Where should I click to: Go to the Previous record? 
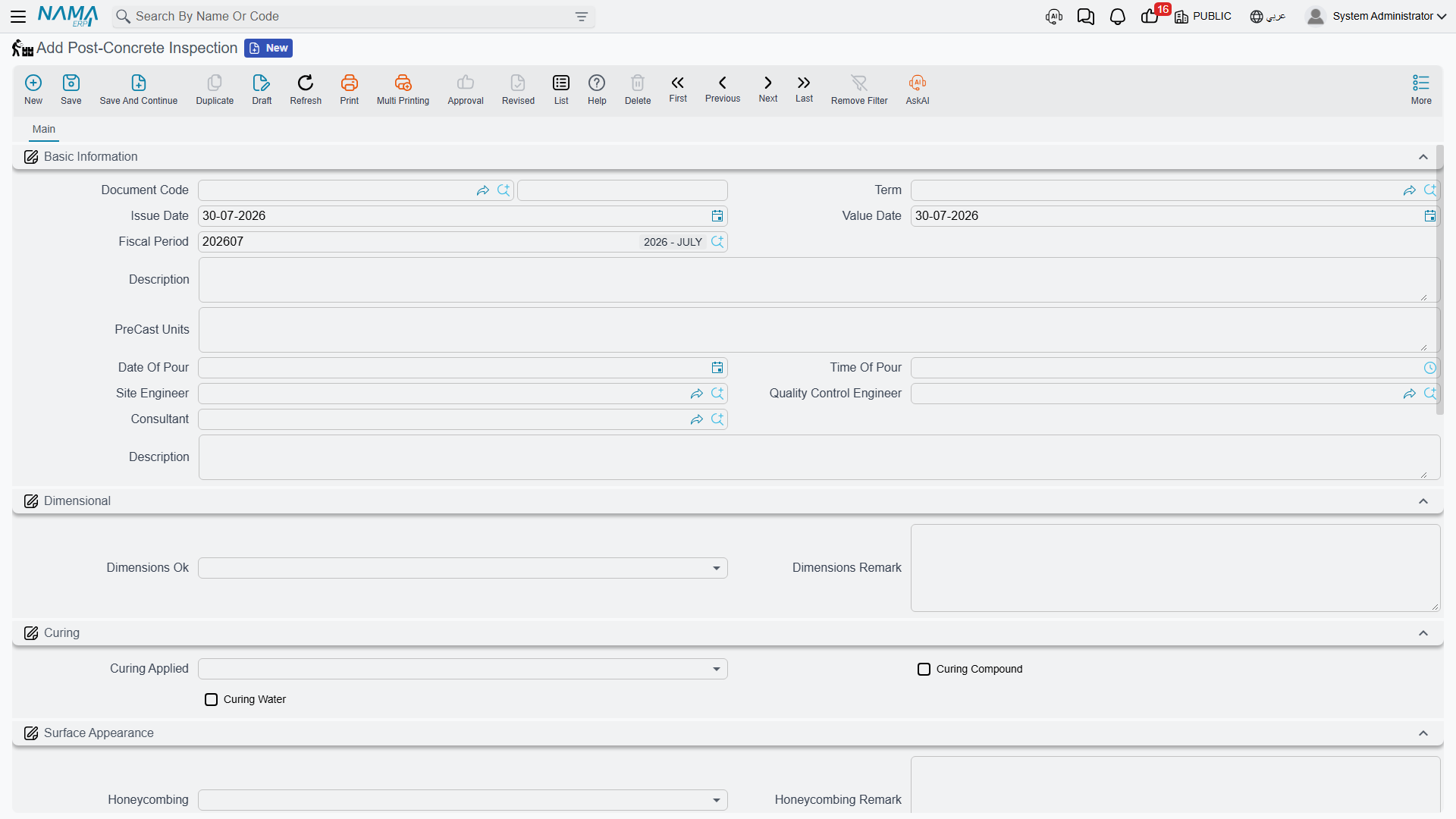(x=723, y=89)
